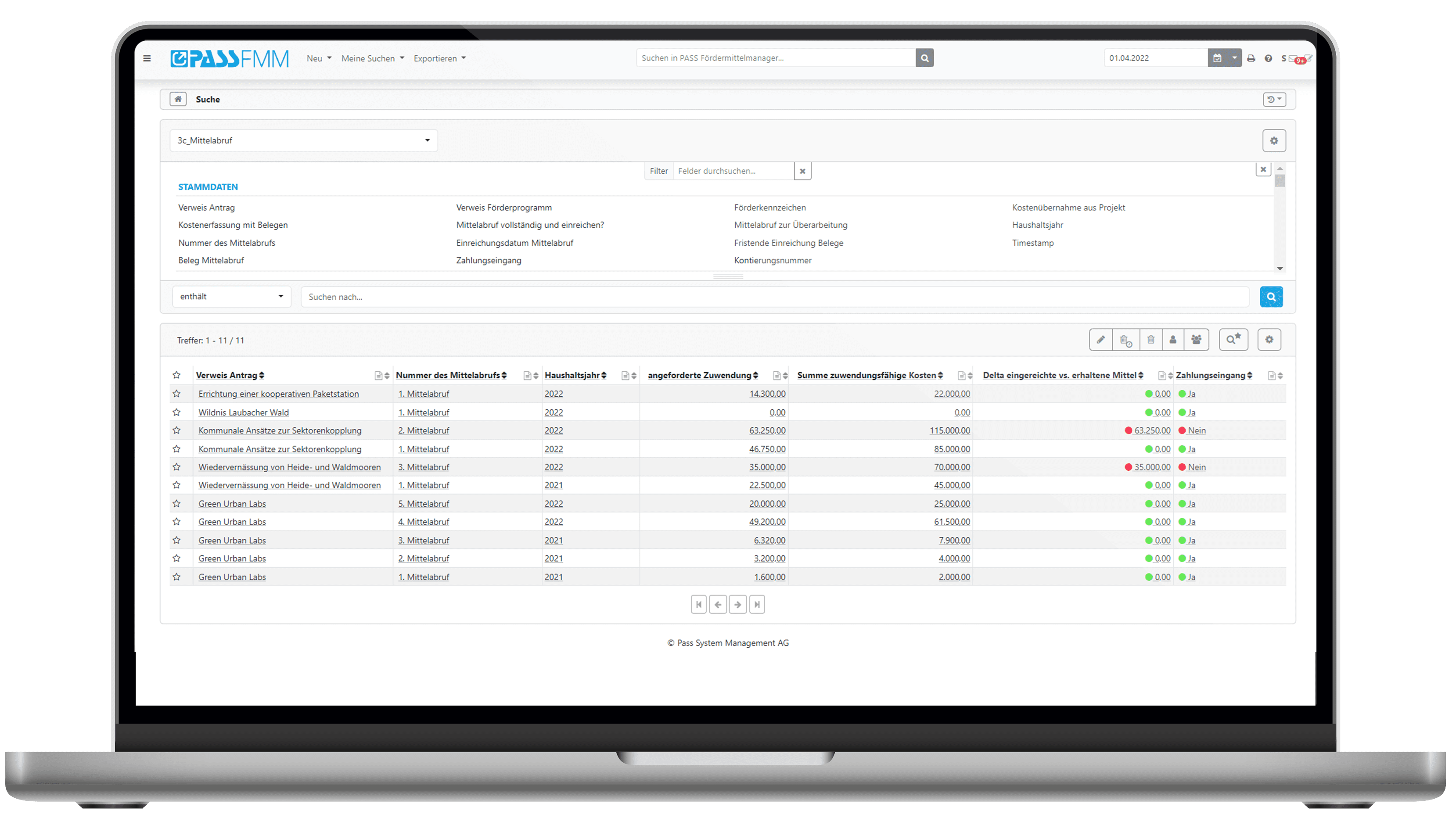Clear the field filter with the x button
The image size is (1456, 825).
click(802, 171)
